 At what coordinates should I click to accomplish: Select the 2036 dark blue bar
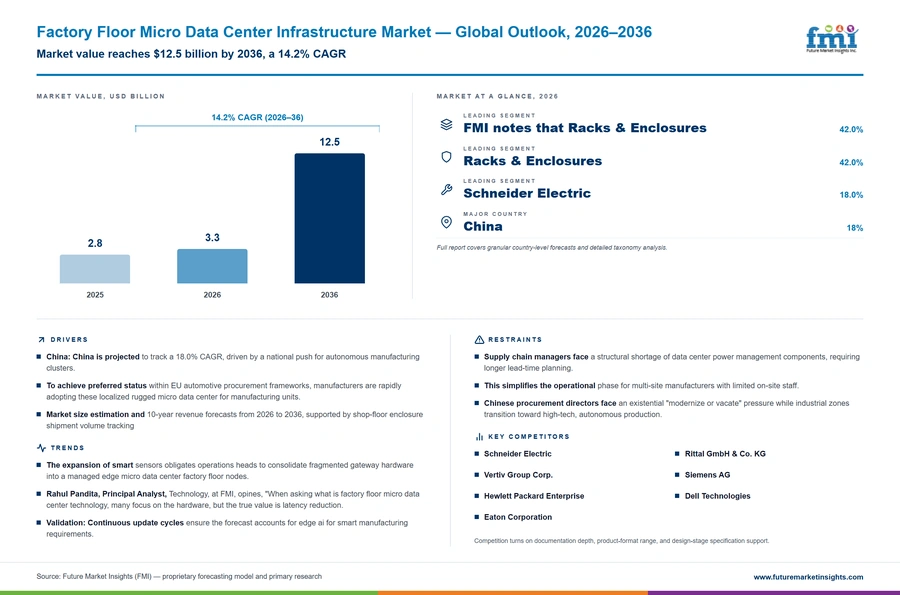tap(329, 218)
